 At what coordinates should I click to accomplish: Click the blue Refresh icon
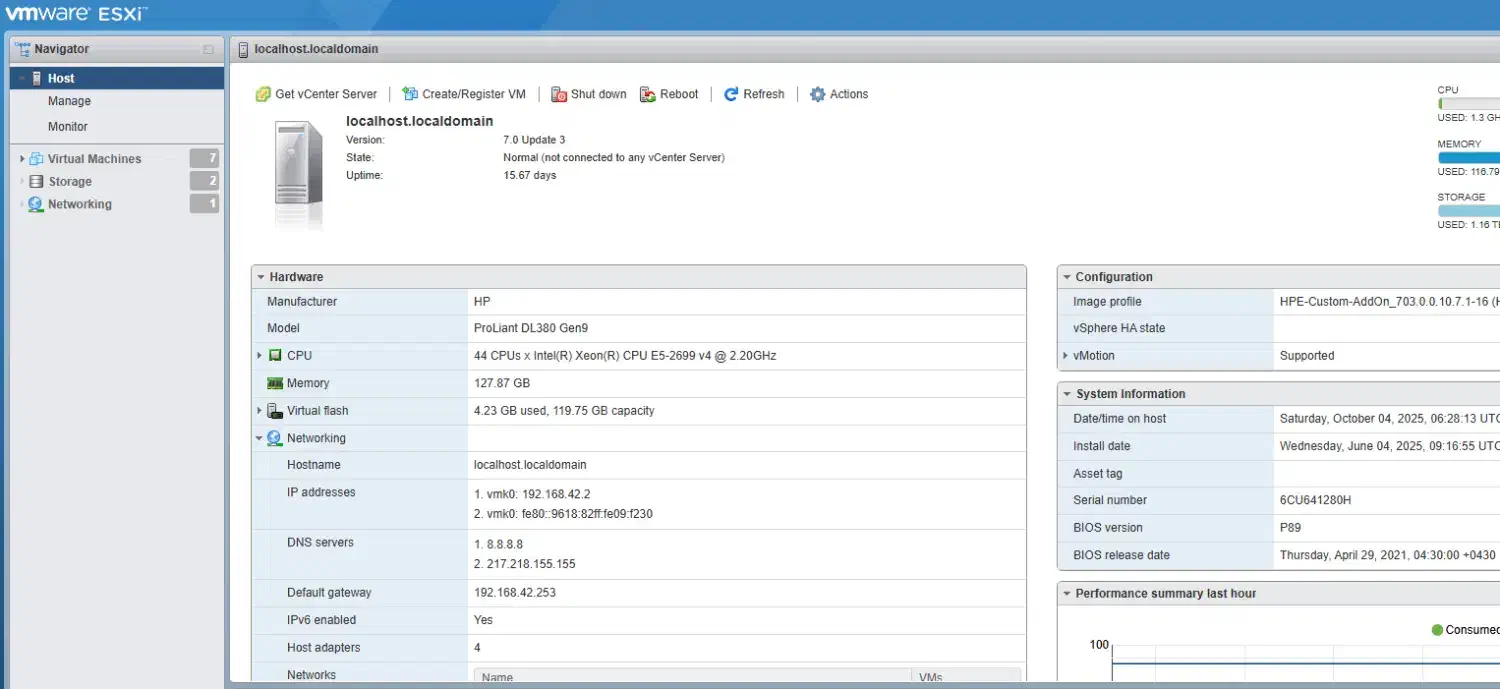pyautogui.click(x=731, y=94)
